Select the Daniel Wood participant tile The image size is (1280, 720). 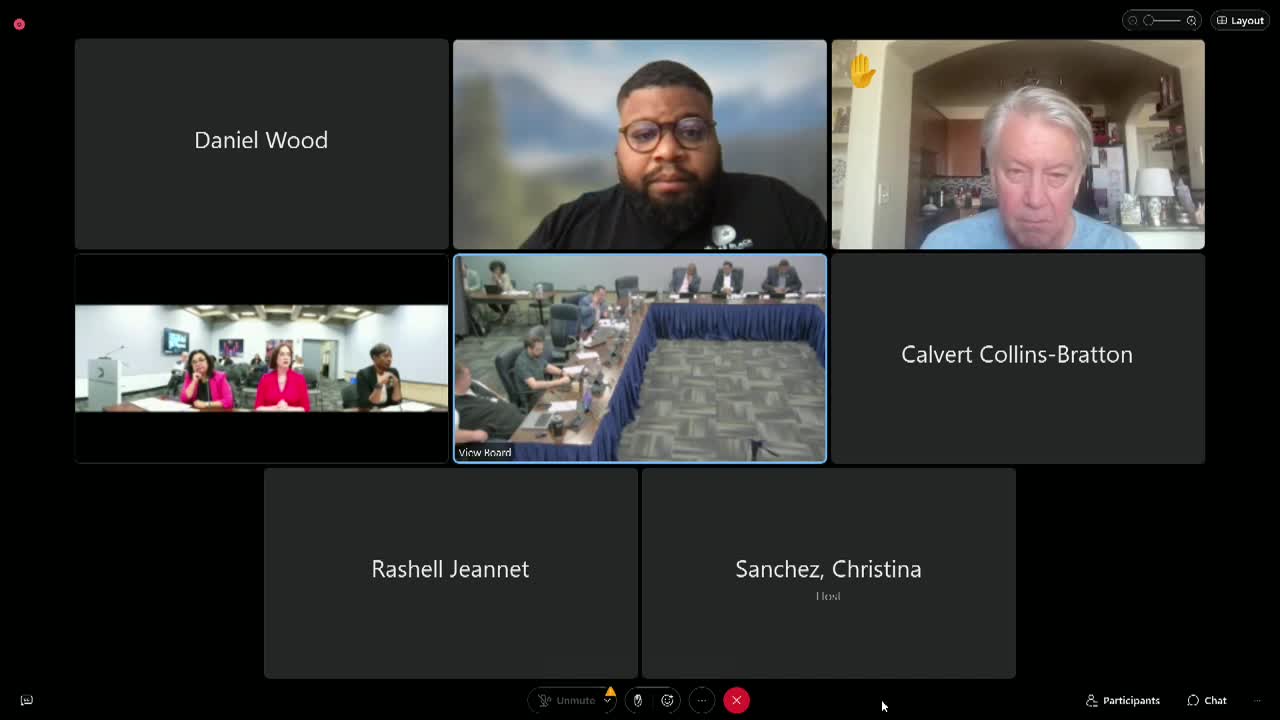click(261, 144)
